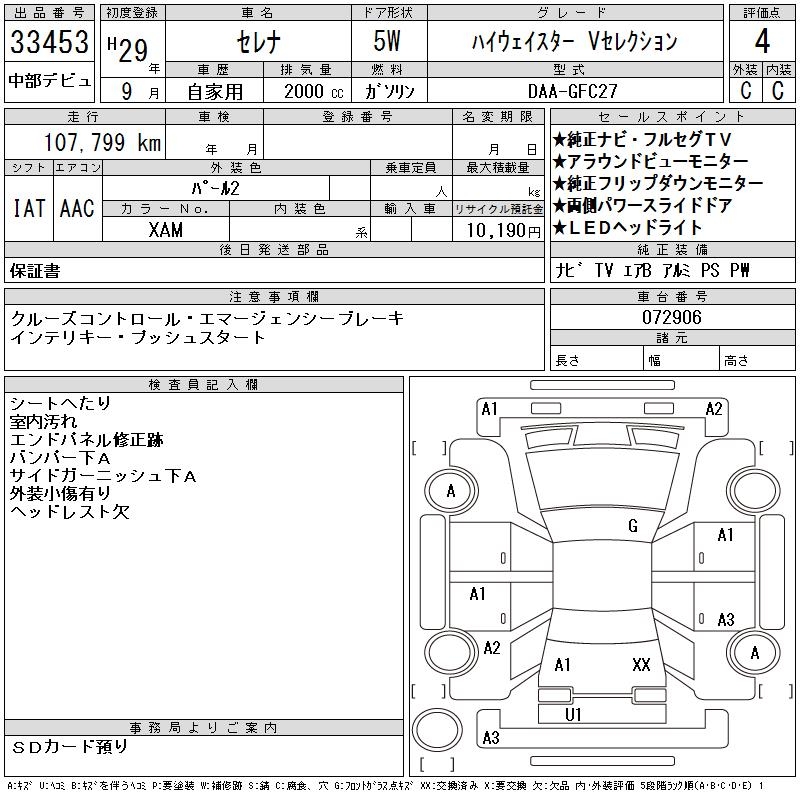
Task: Select the sales point アラウンドビューモニター
Action: click(x=651, y=162)
